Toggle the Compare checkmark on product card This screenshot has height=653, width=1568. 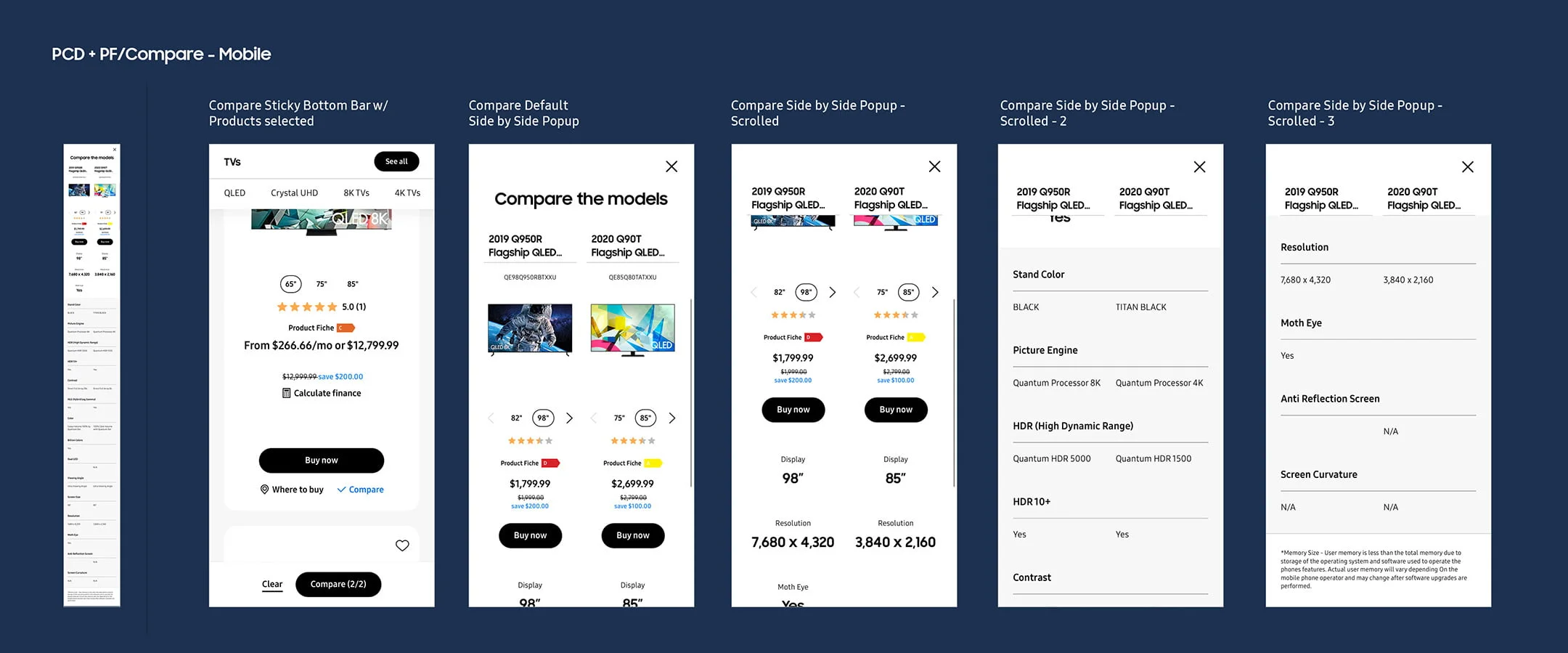pos(360,490)
